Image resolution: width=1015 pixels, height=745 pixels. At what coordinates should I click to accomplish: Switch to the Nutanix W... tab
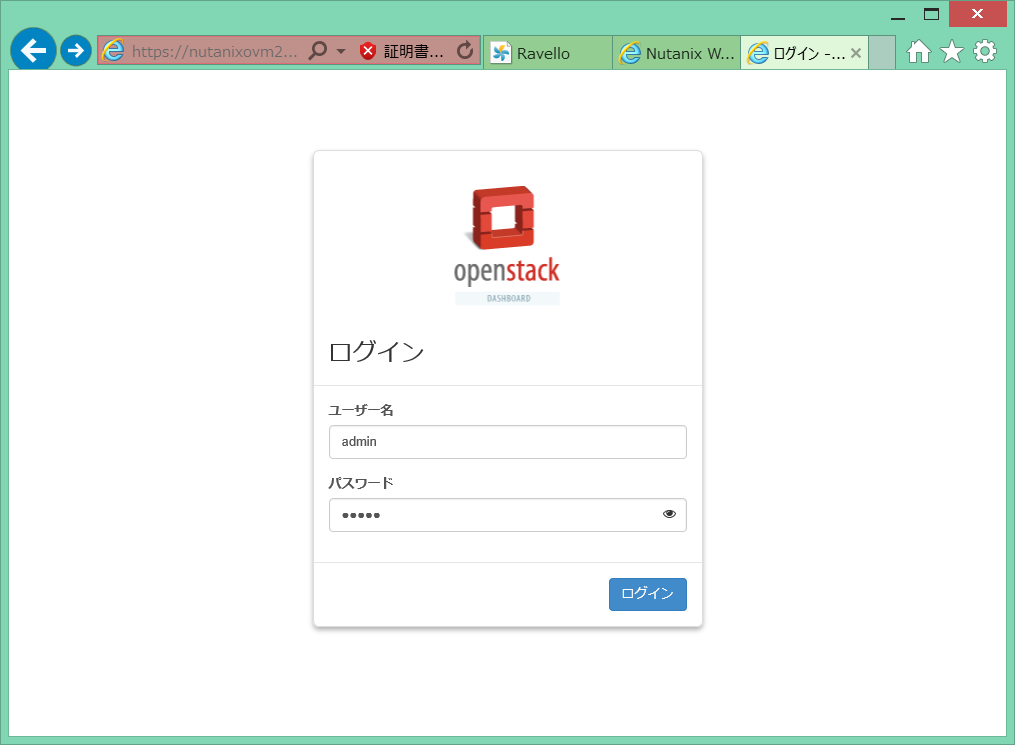pyautogui.click(x=676, y=53)
